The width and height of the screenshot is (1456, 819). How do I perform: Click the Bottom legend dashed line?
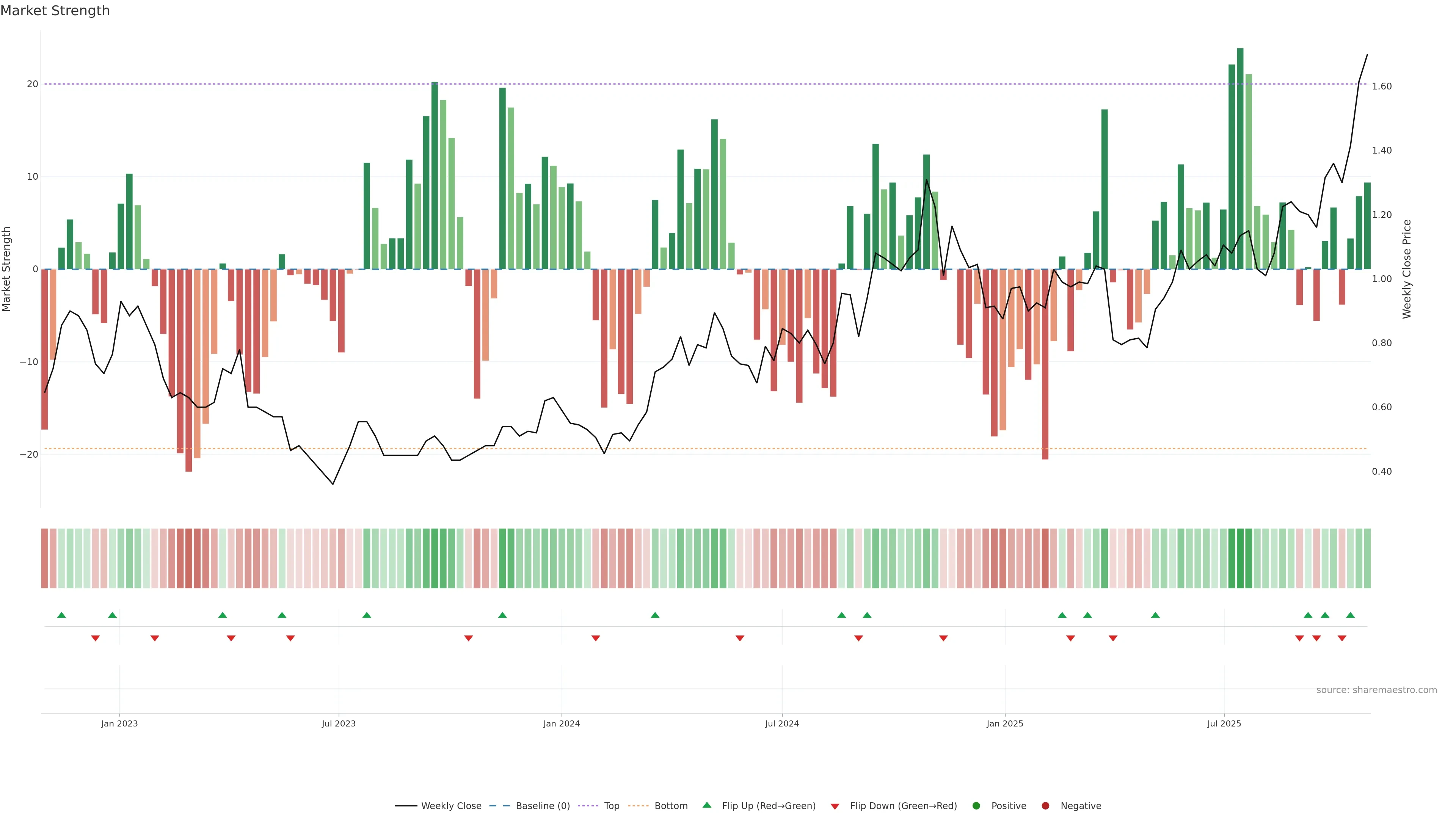point(638,806)
